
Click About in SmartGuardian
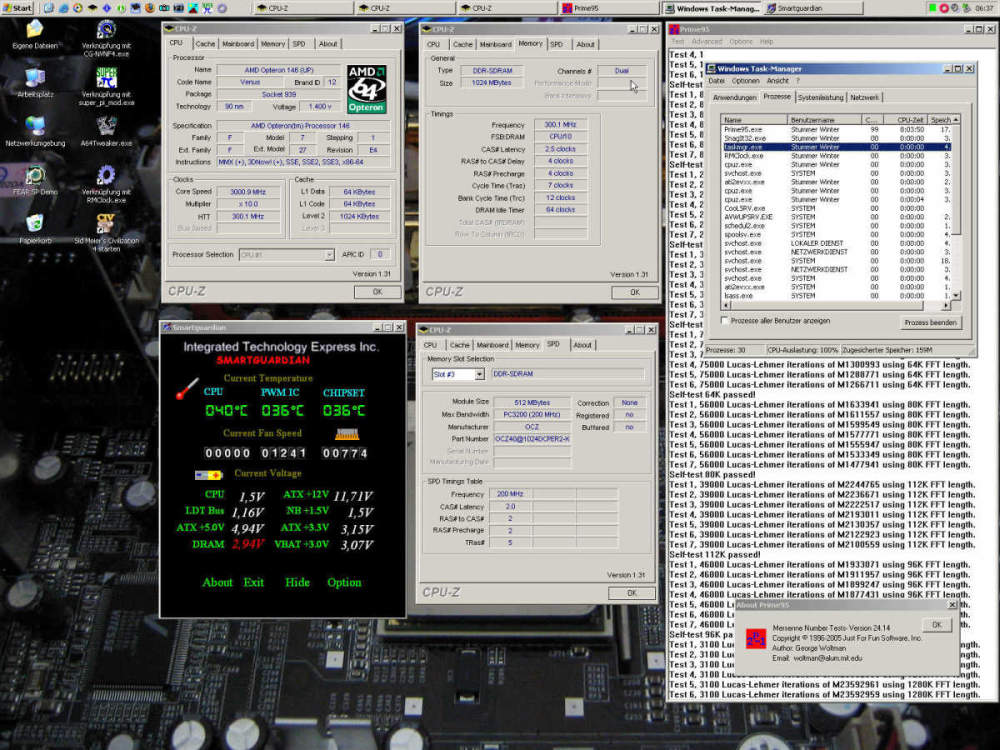[217, 582]
